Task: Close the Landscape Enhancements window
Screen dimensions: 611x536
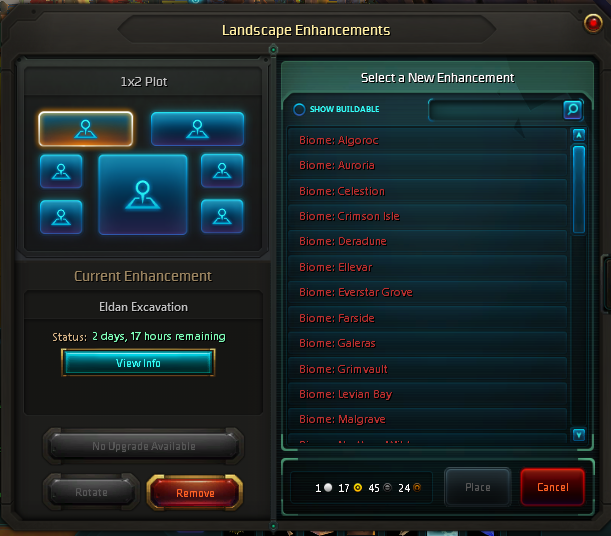Action: point(593,23)
